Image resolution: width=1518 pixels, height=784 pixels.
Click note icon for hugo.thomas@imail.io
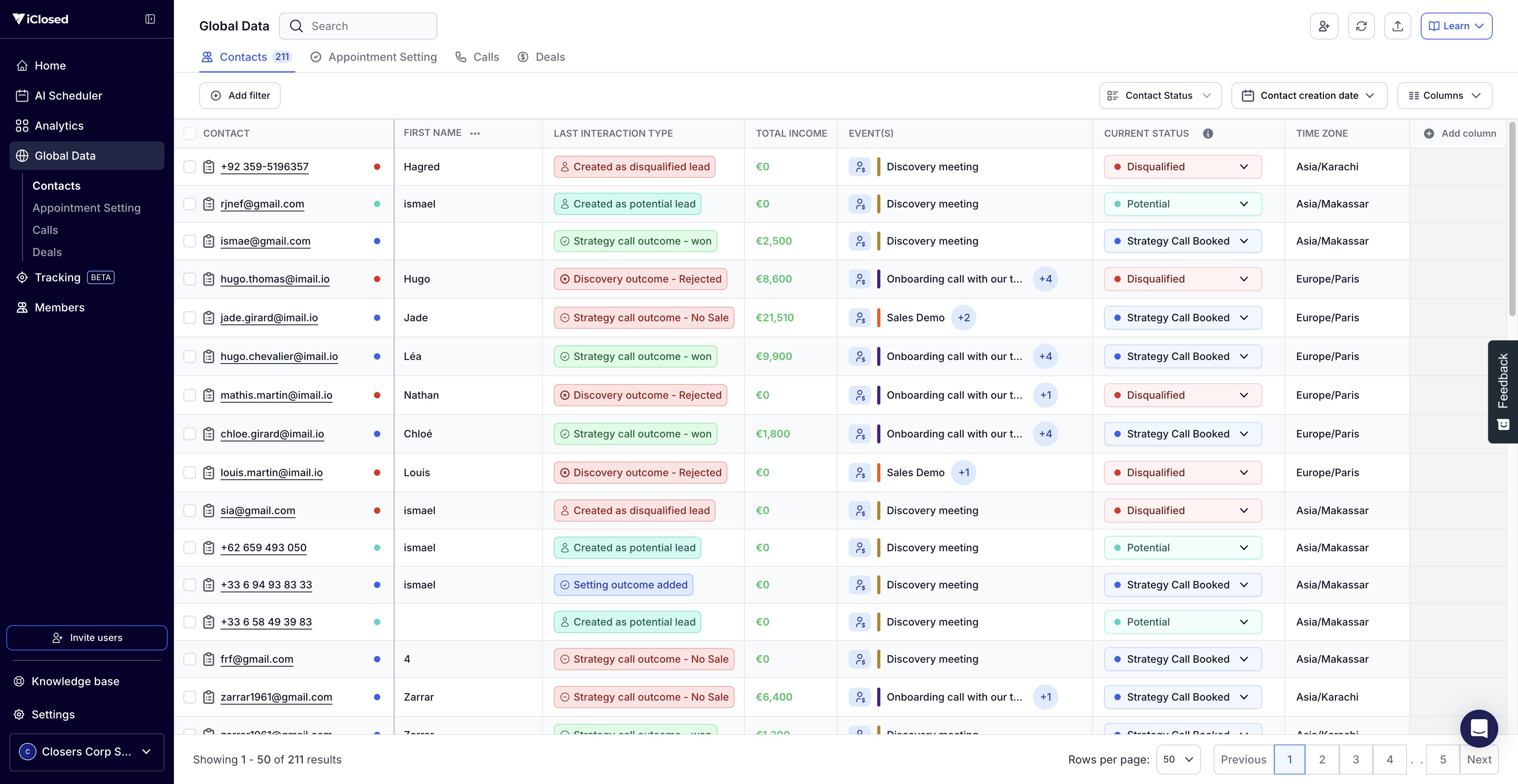click(x=209, y=279)
